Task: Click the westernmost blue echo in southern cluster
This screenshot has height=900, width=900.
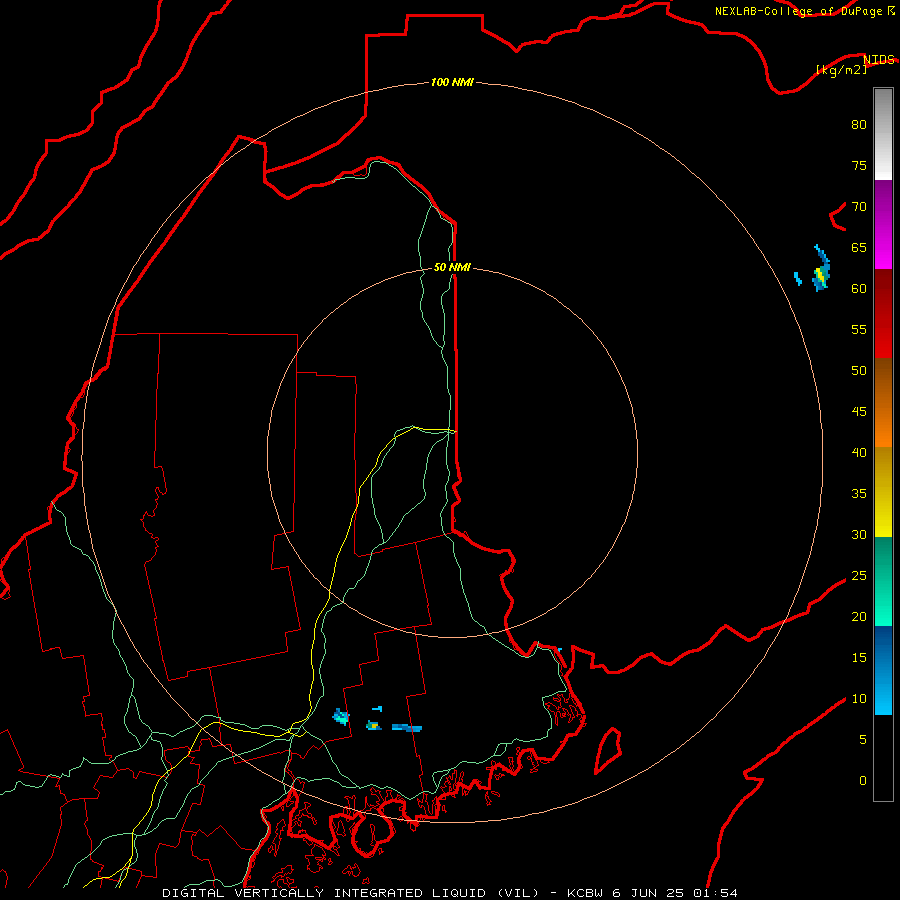Action: 341,716
